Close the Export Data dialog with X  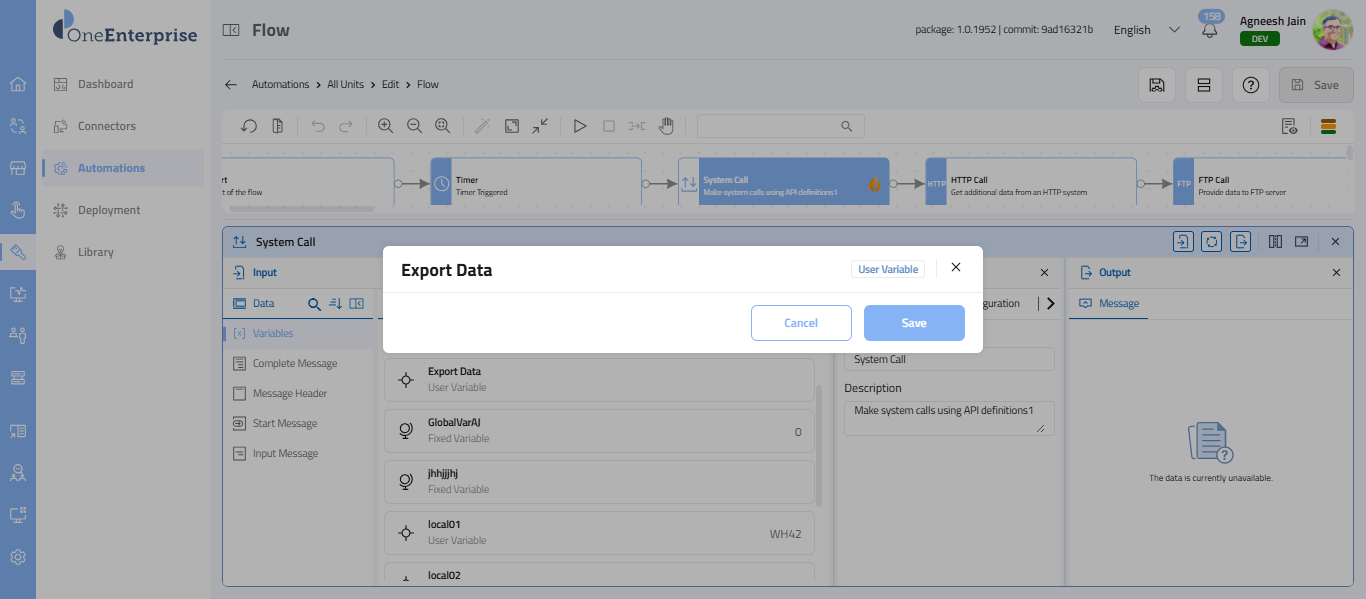[955, 267]
